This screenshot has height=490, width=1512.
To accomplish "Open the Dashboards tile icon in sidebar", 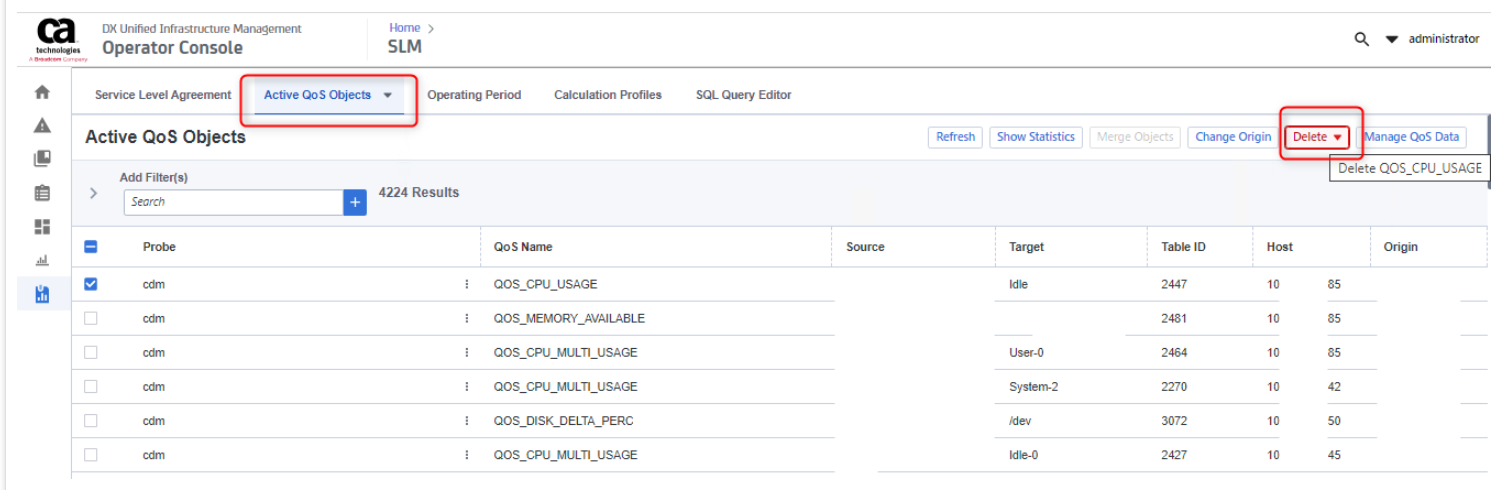I will 42,228.
